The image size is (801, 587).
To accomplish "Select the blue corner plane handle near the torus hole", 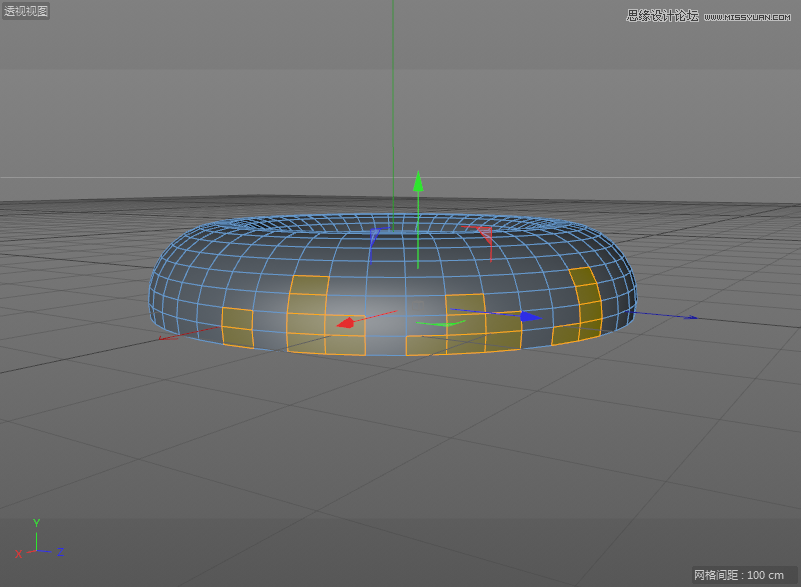I will (375, 237).
